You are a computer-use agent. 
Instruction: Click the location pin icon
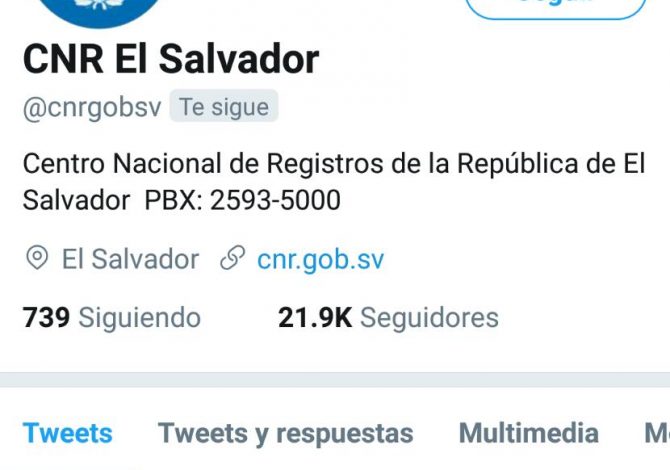pos(37,258)
